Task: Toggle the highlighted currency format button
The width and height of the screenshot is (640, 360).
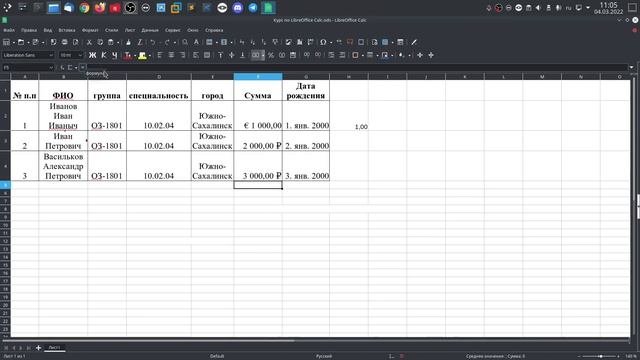Action: 256,55
